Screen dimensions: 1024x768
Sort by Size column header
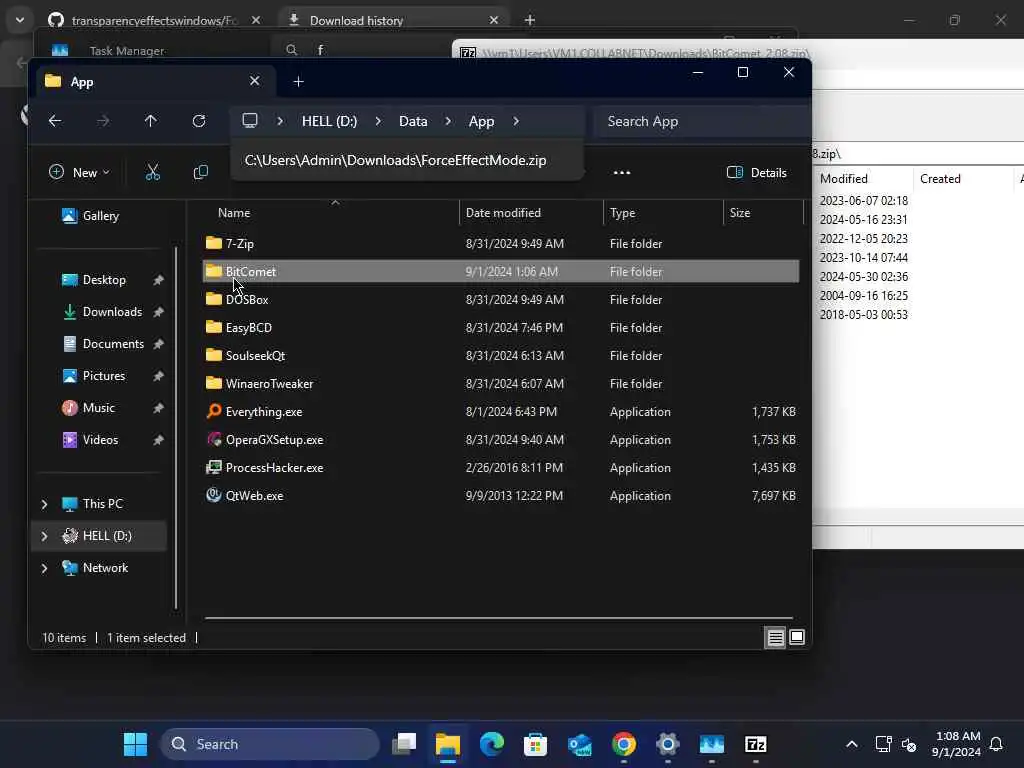click(x=740, y=213)
